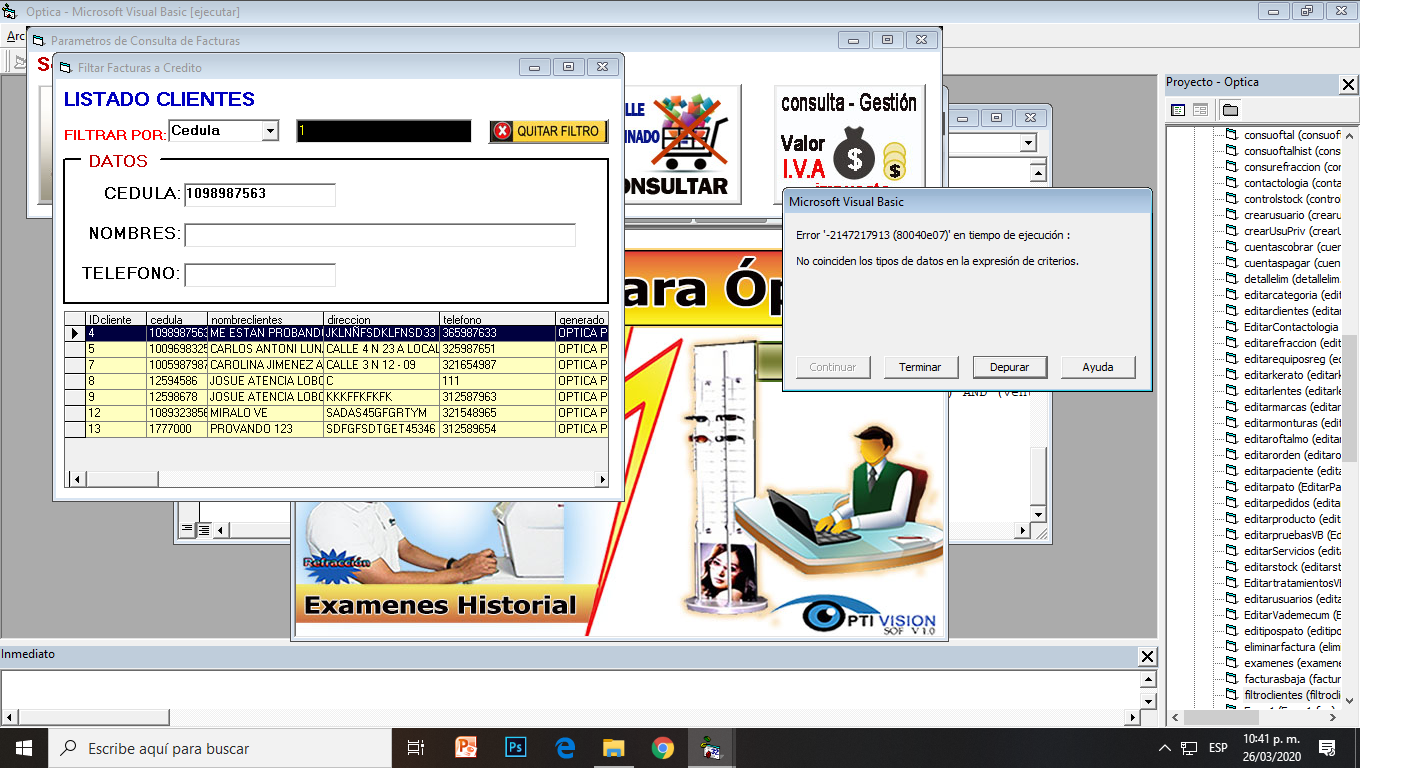This screenshot has width=1418, height=768.
Task: Select eliminarfactura form in project tree
Action: [x=1292, y=647]
